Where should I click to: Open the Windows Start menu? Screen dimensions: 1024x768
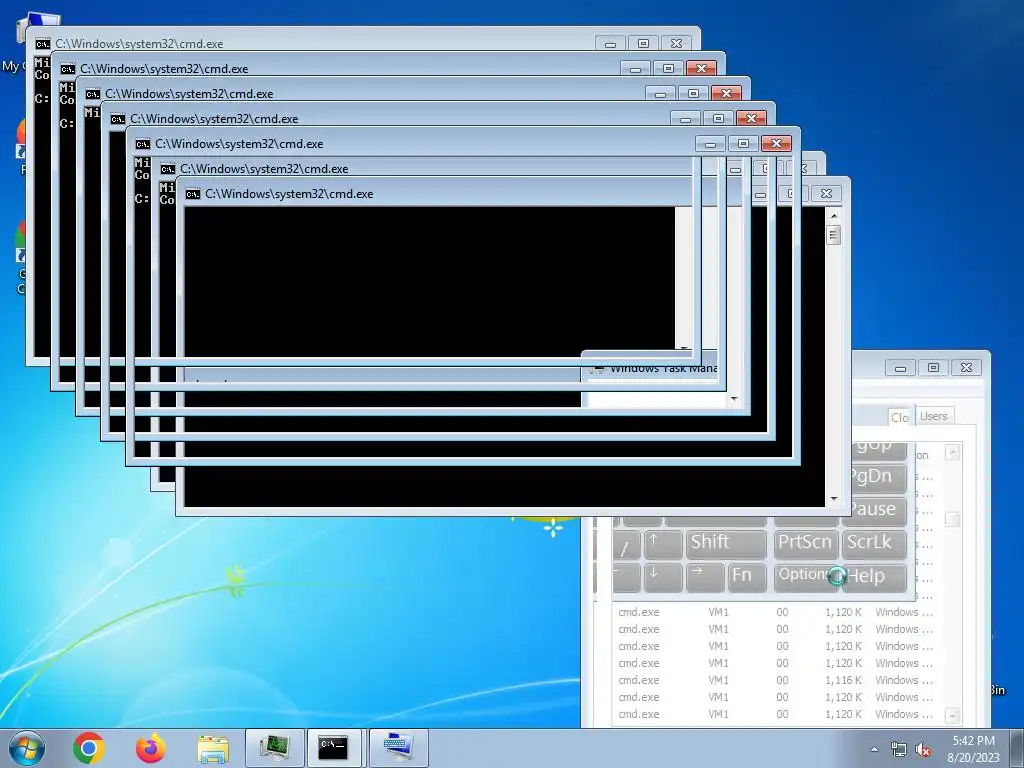click(x=26, y=748)
